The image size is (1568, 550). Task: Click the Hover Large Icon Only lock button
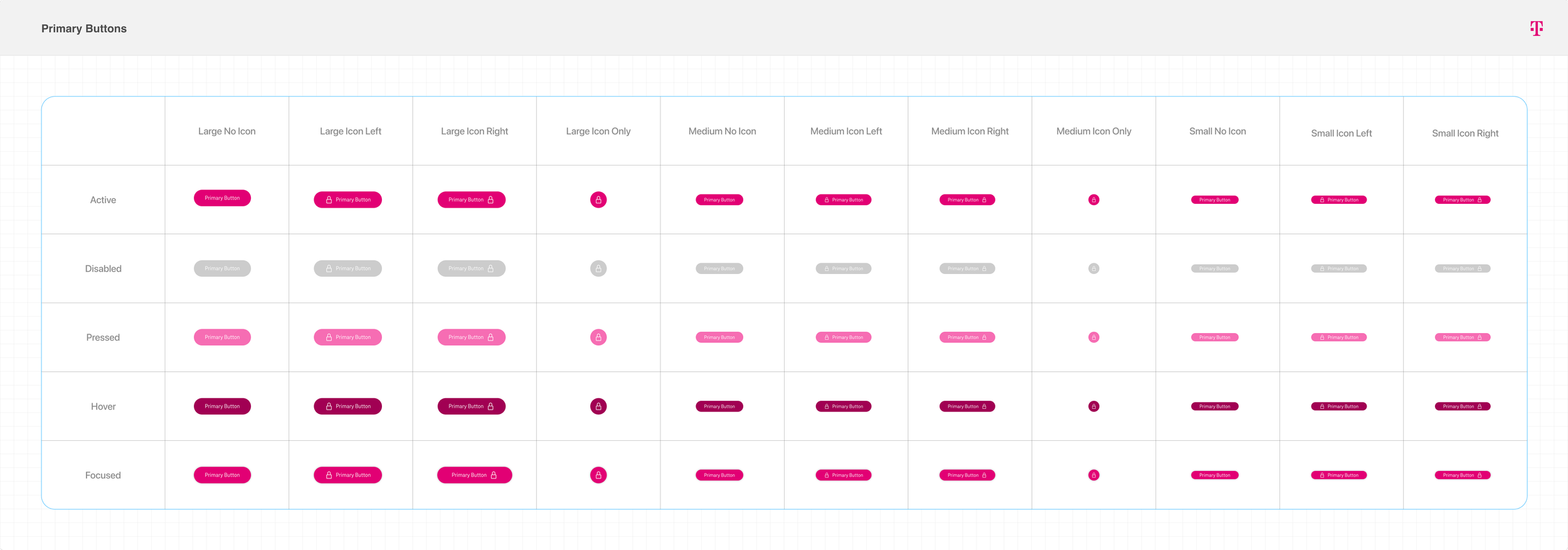pos(598,406)
